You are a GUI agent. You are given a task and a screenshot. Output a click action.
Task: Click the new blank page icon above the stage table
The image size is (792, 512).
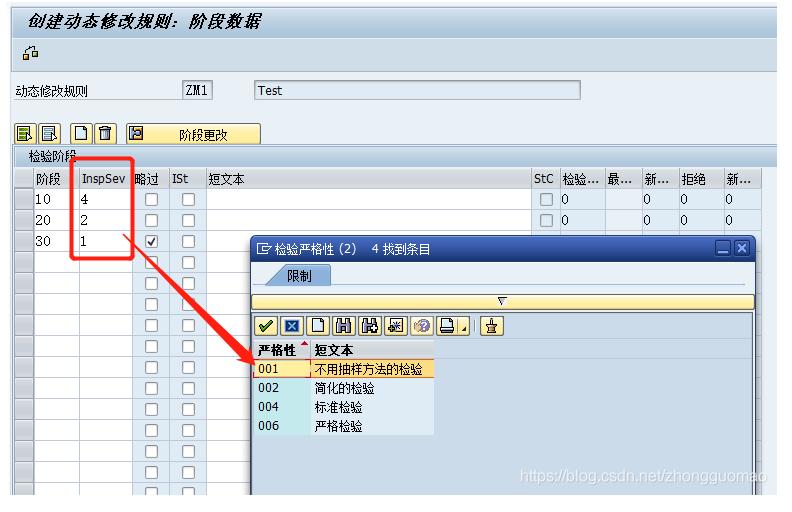[x=81, y=134]
